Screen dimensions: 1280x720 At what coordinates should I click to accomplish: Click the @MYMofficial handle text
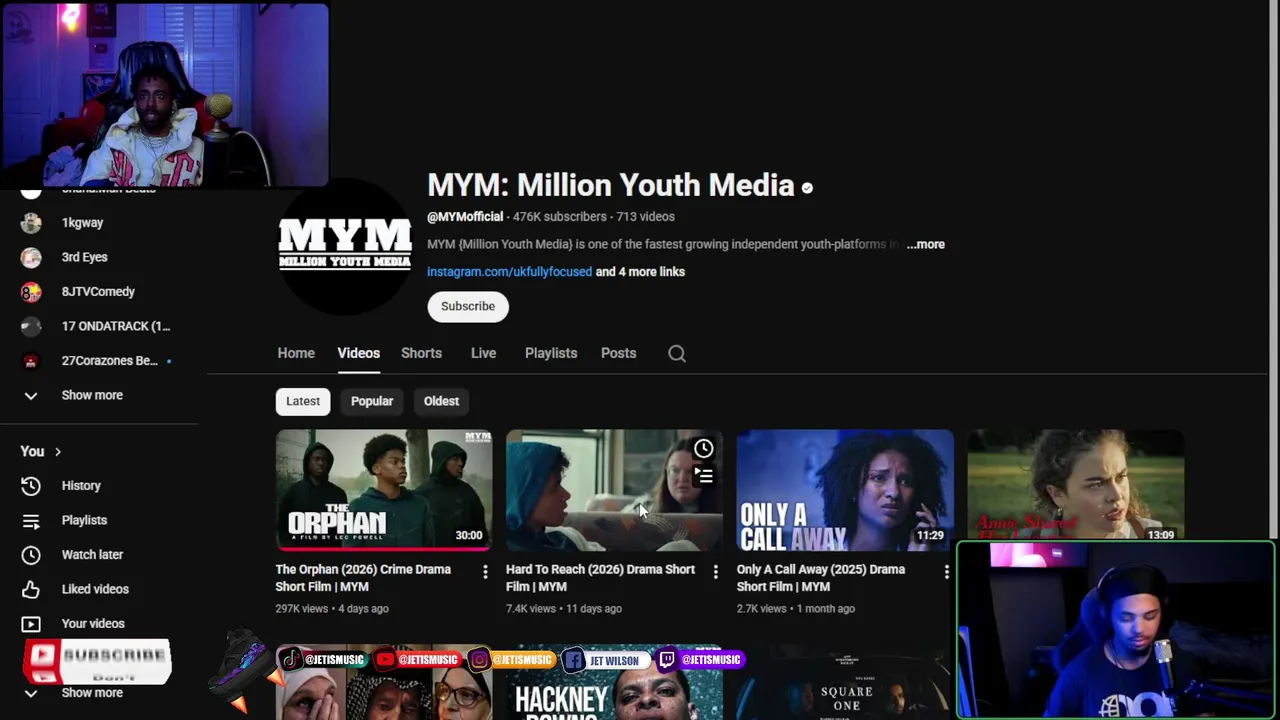tap(465, 217)
